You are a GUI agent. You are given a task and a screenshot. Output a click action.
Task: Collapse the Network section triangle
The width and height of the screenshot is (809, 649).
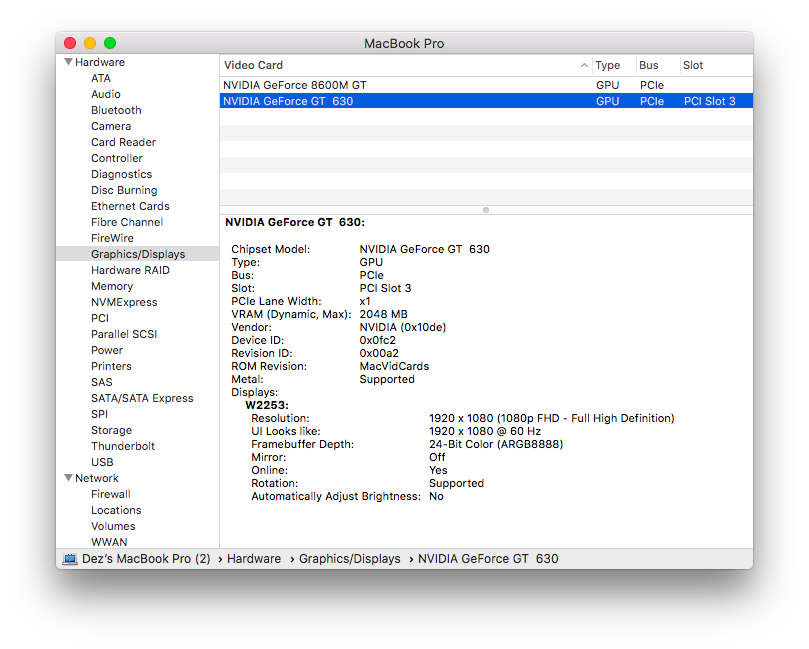[x=68, y=478]
